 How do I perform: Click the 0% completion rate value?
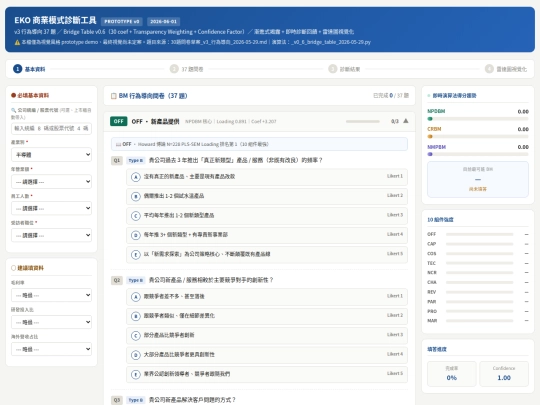(x=451, y=378)
